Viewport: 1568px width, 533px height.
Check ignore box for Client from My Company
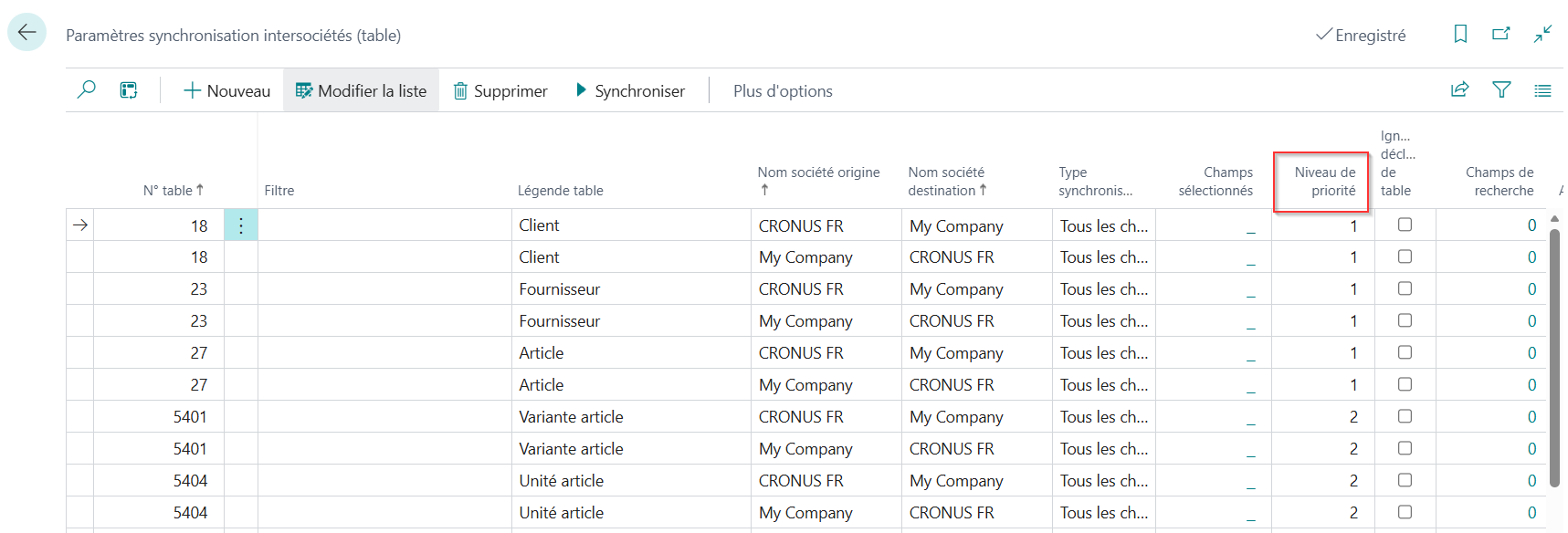[1405, 256]
